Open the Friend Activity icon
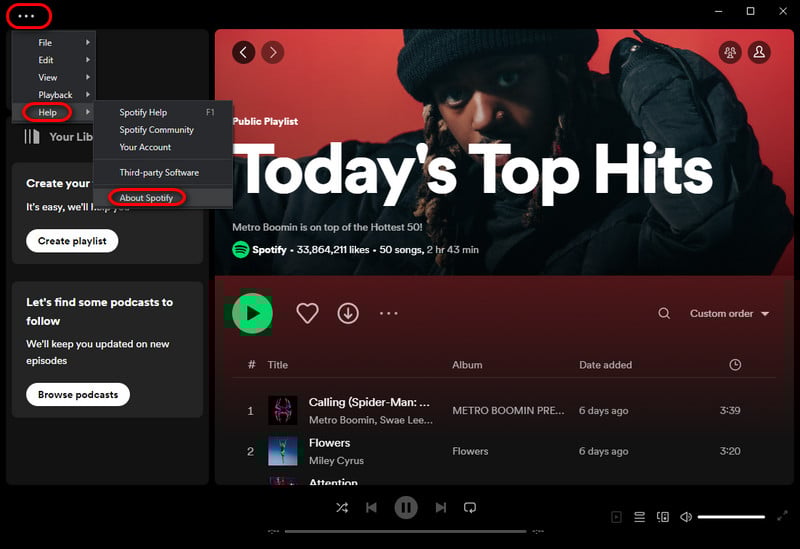800x549 pixels. [x=730, y=52]
